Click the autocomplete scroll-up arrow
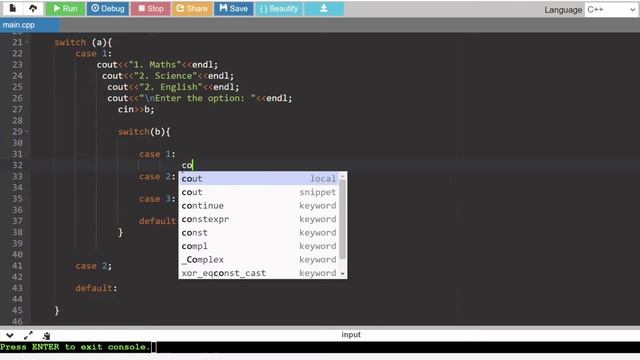 [342, 176]
